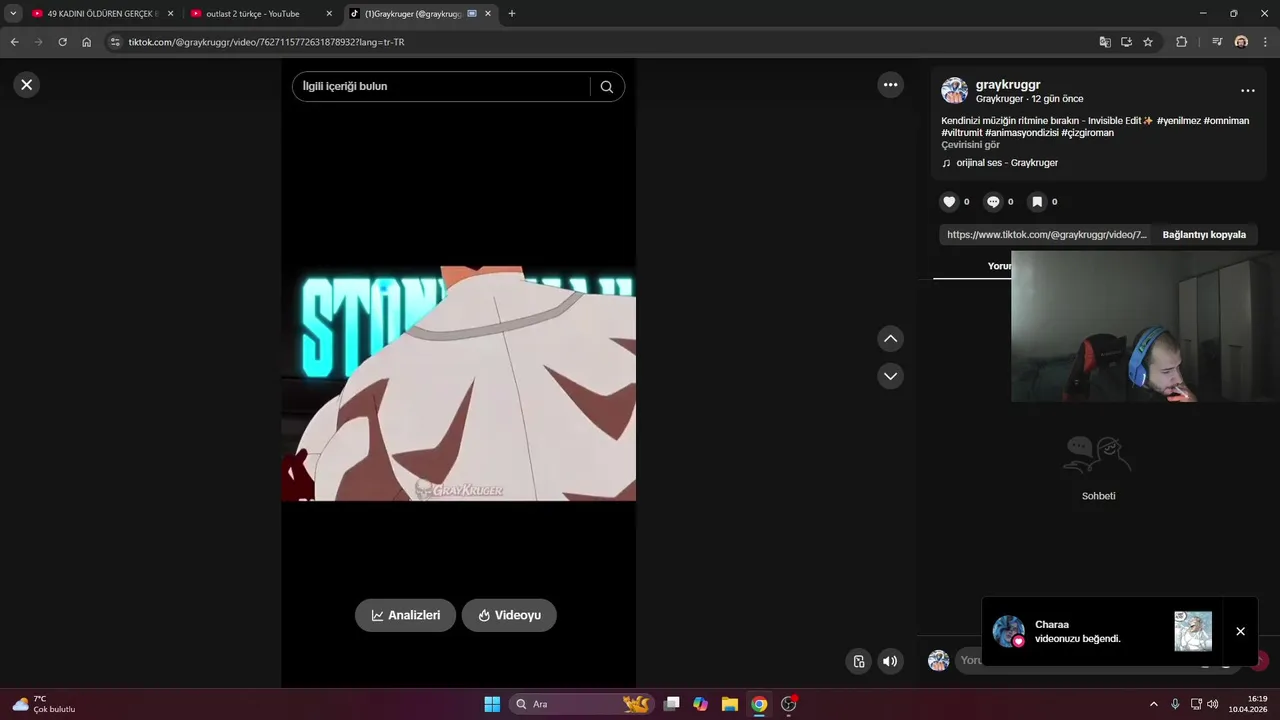Save video with bookmark icon
The image size is (1280, 720).
pos(1037,202)
